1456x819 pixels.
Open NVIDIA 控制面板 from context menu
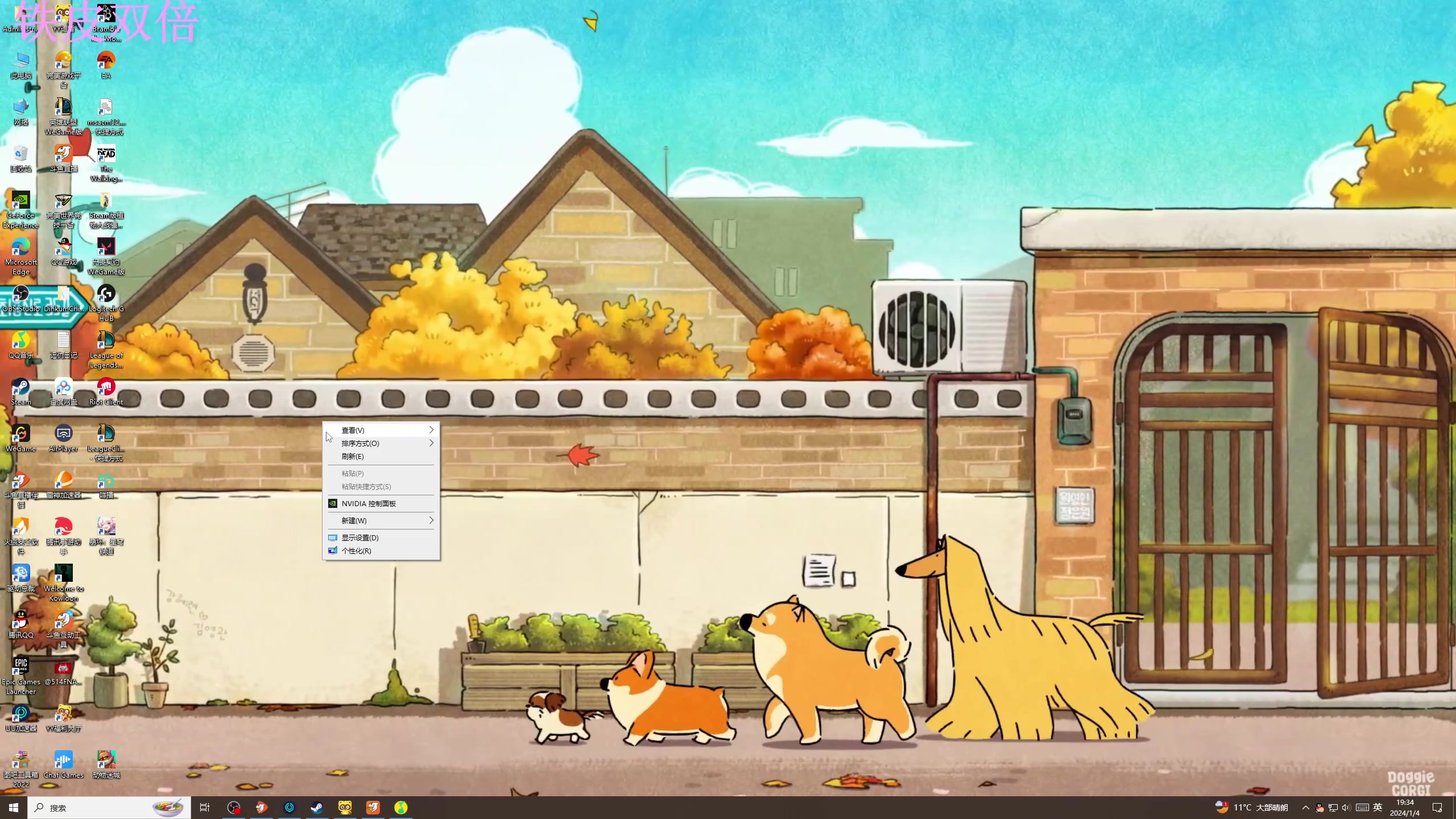click(369, 503)
